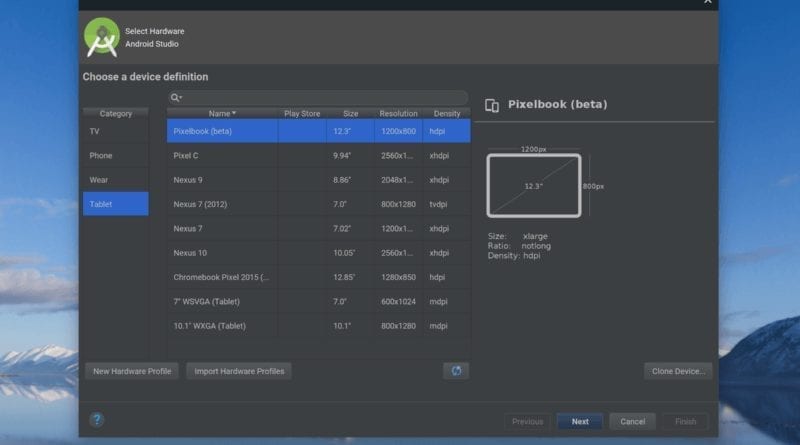Sort by Resolution column header
This screenshot has height=445, width=800.
coord(398,113)
